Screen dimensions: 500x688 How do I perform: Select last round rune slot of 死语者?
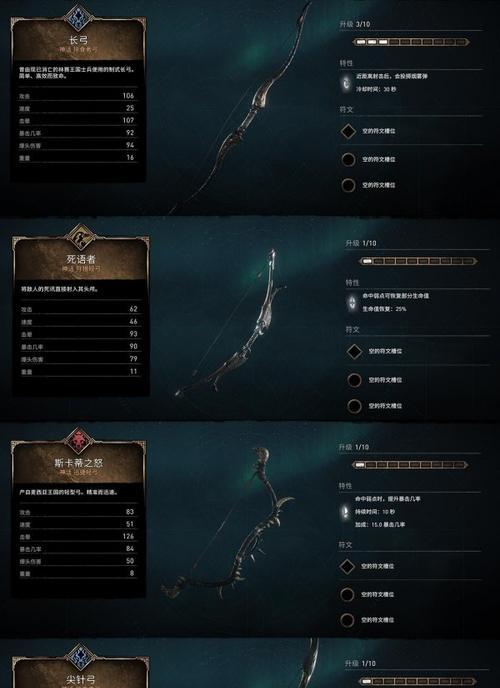[x=354, y=406]
